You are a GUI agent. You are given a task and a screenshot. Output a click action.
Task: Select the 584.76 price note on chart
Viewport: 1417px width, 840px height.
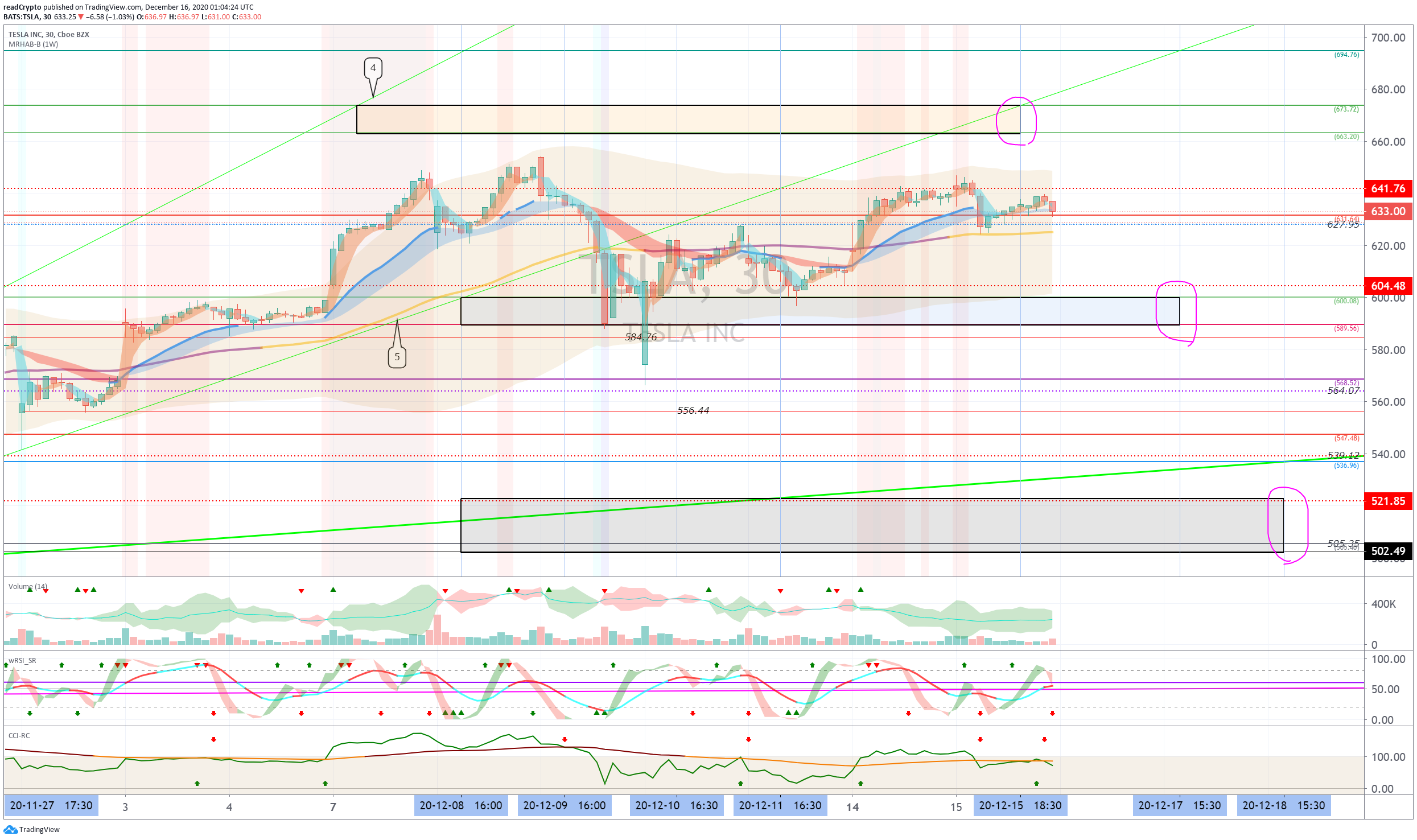641,337
